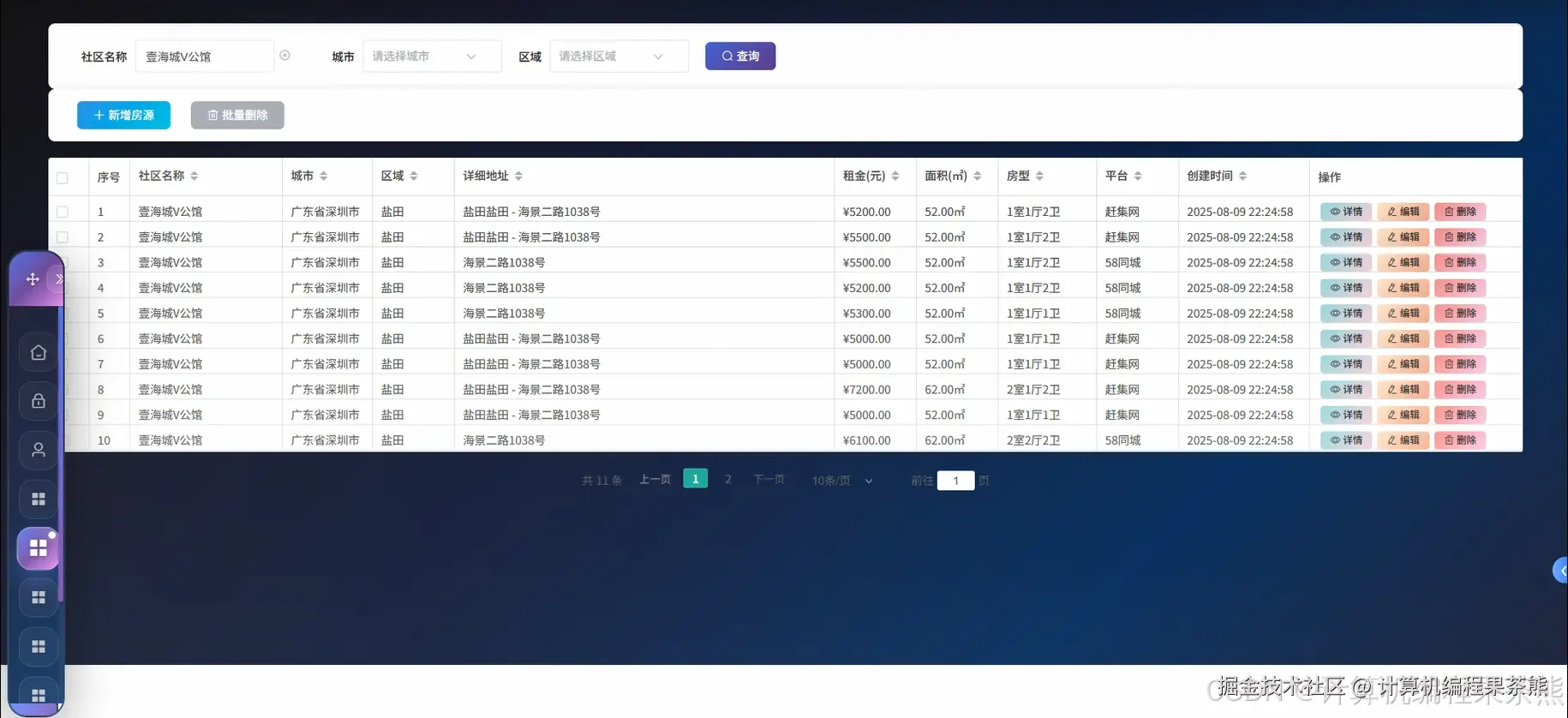Image resolution: width=1568 pixels, height=718 pixels.
Task: Sort by 城市 column
Action: click(324, 176)
